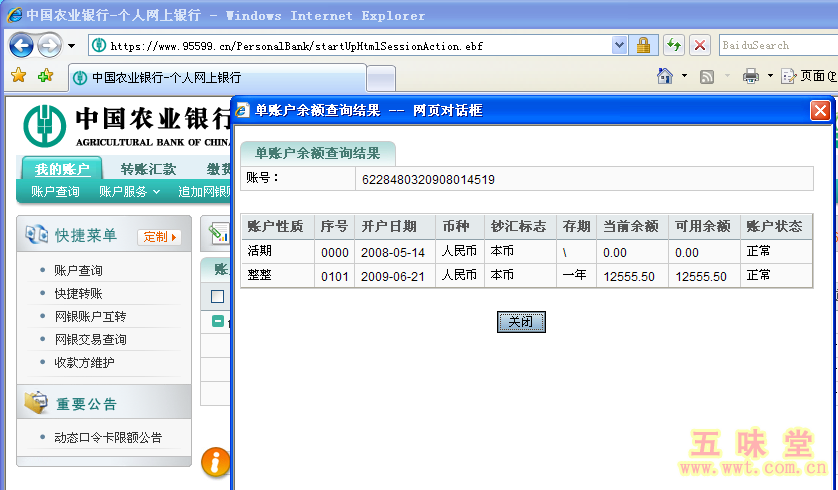Select the 我的账户 tab
Viewport: 838px width, 490px height.
click(x=62, y=169)
